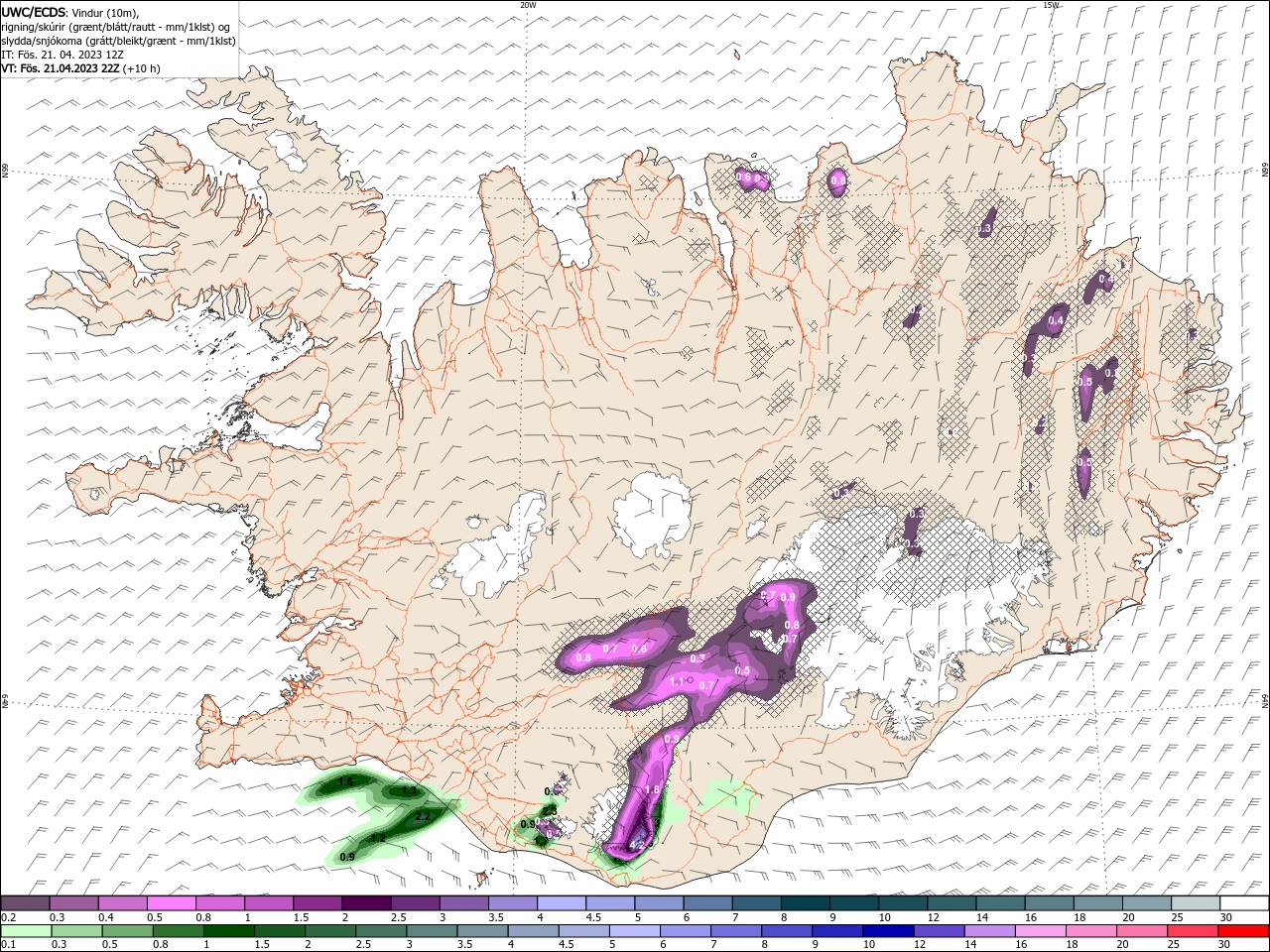1270x952 pixels.
Task: Click the '15W' longitude label on the top edge
Action: [1051, 5]
